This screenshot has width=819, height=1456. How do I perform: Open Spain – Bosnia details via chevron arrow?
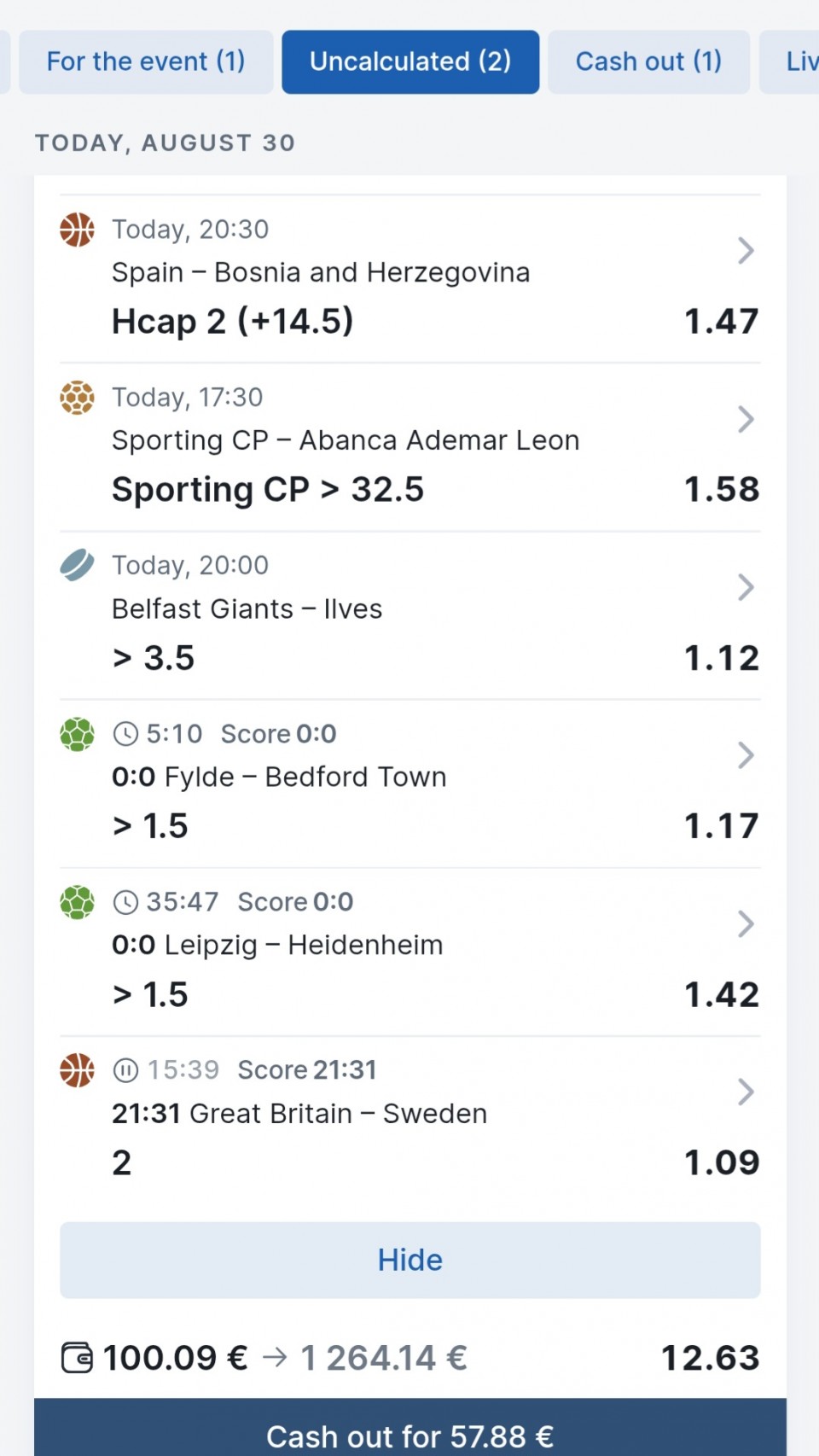click(746, 251)
